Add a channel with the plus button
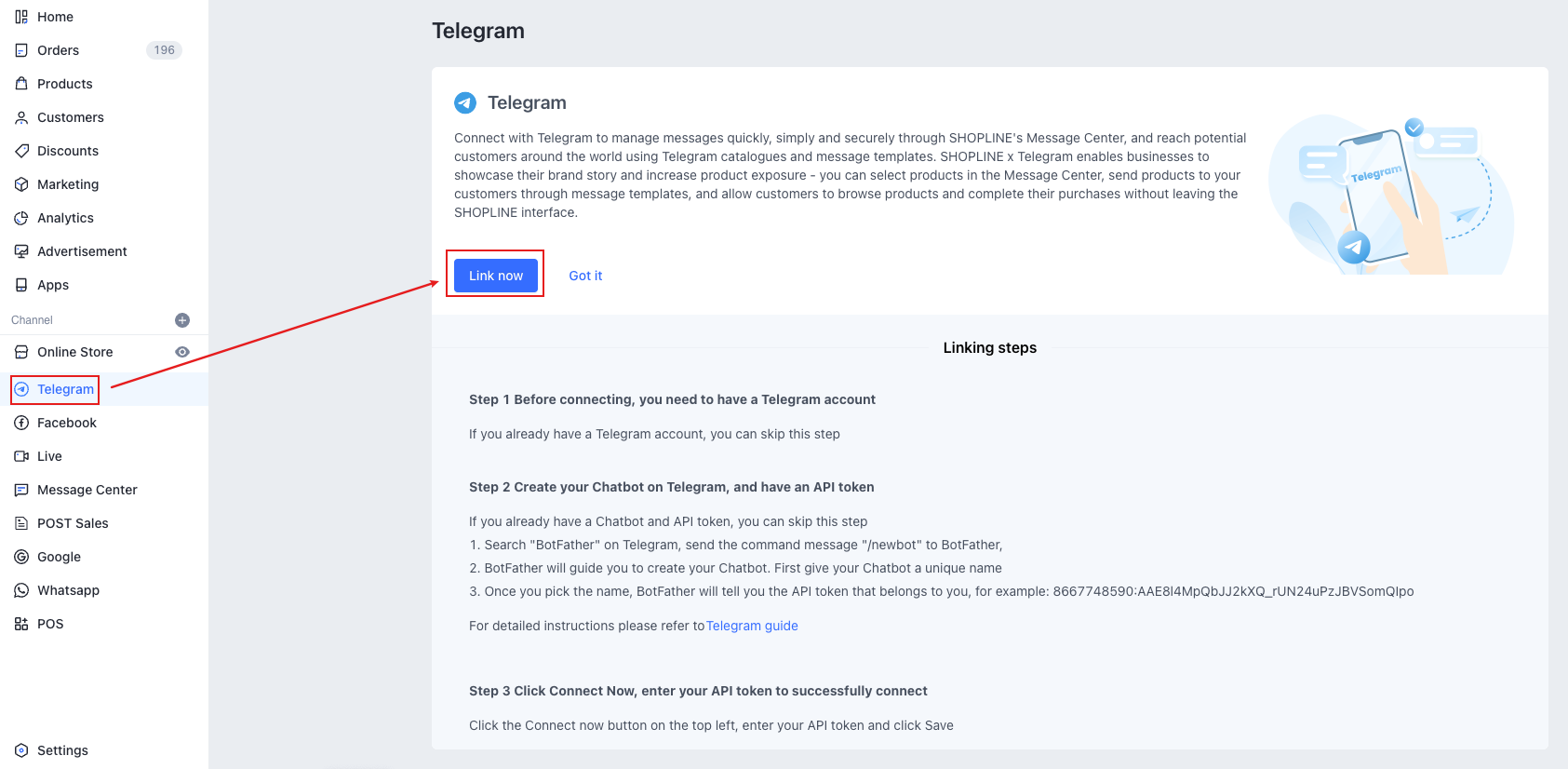The width and height of the screenshot is (1568, 769). tap(182, 320)
